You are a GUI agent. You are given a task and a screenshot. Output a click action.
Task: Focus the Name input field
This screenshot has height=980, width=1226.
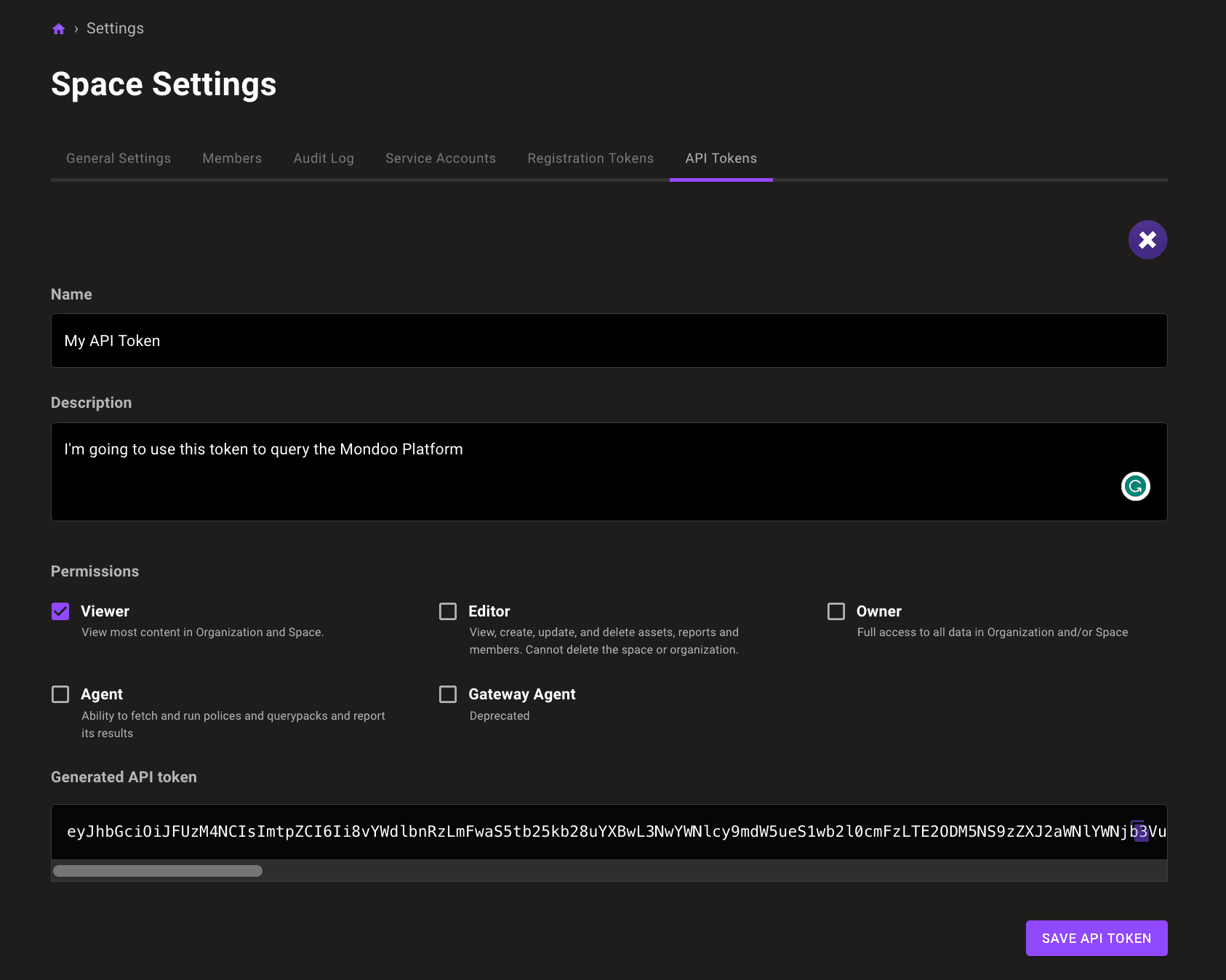click(609, 341)
